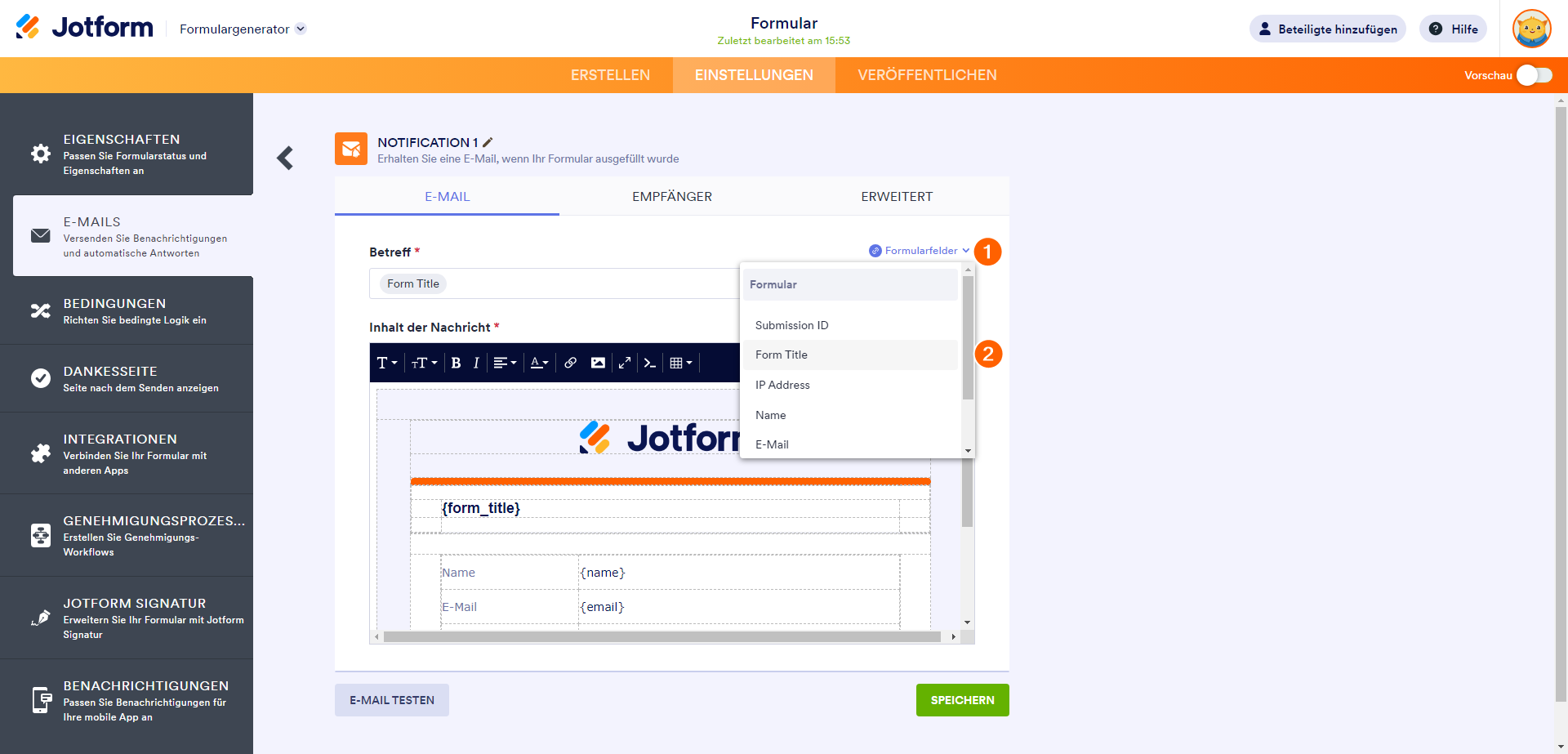The image size is (1568, 754).
Task: Go back using the left chevron arrow
Action: click(285, 158)
